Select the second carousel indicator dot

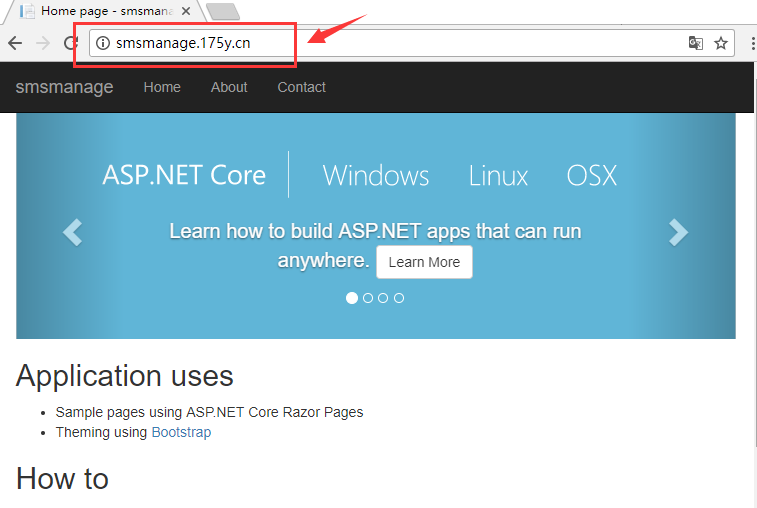pos(368,298)
